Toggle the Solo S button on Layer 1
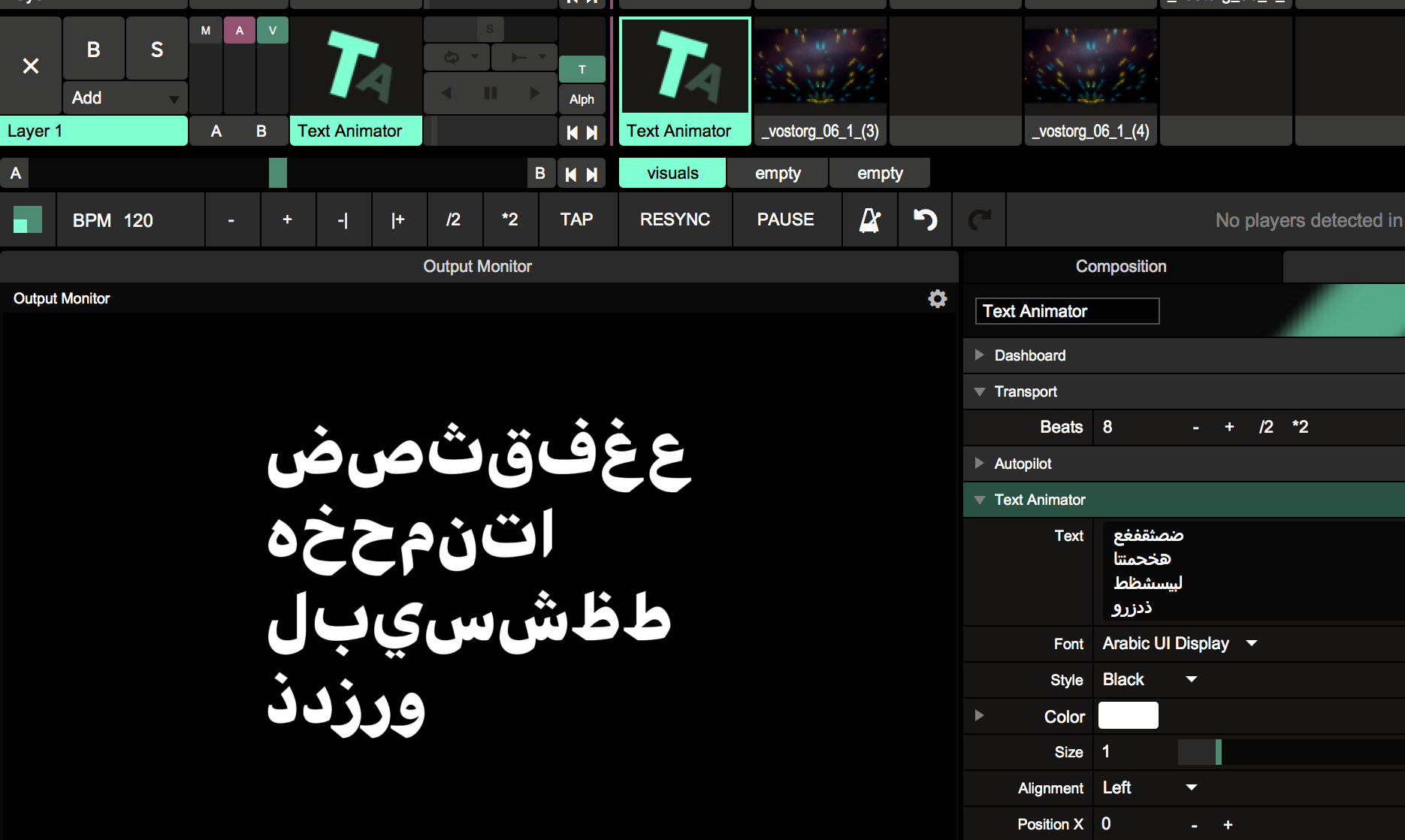 click(x=156, y=50)
